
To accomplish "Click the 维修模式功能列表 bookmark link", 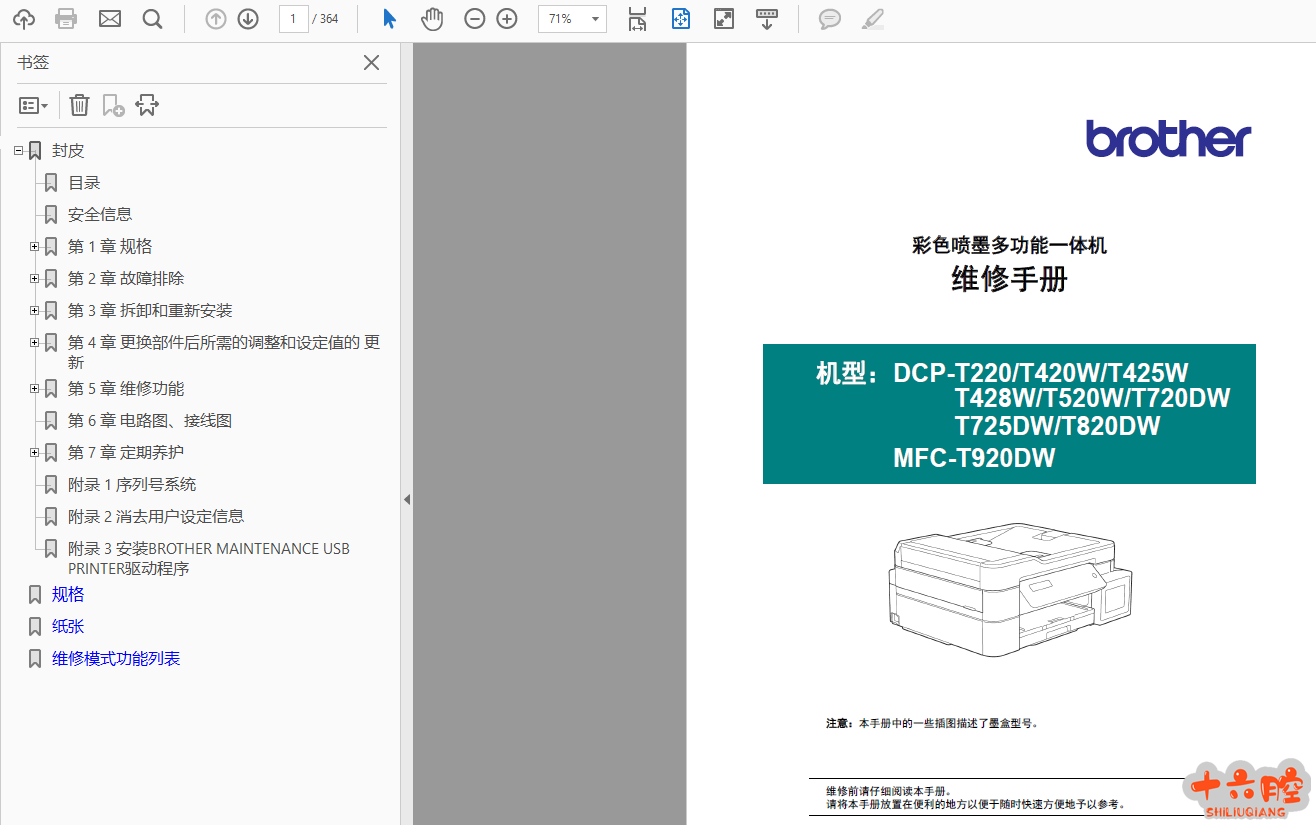I will coord(116,659).
